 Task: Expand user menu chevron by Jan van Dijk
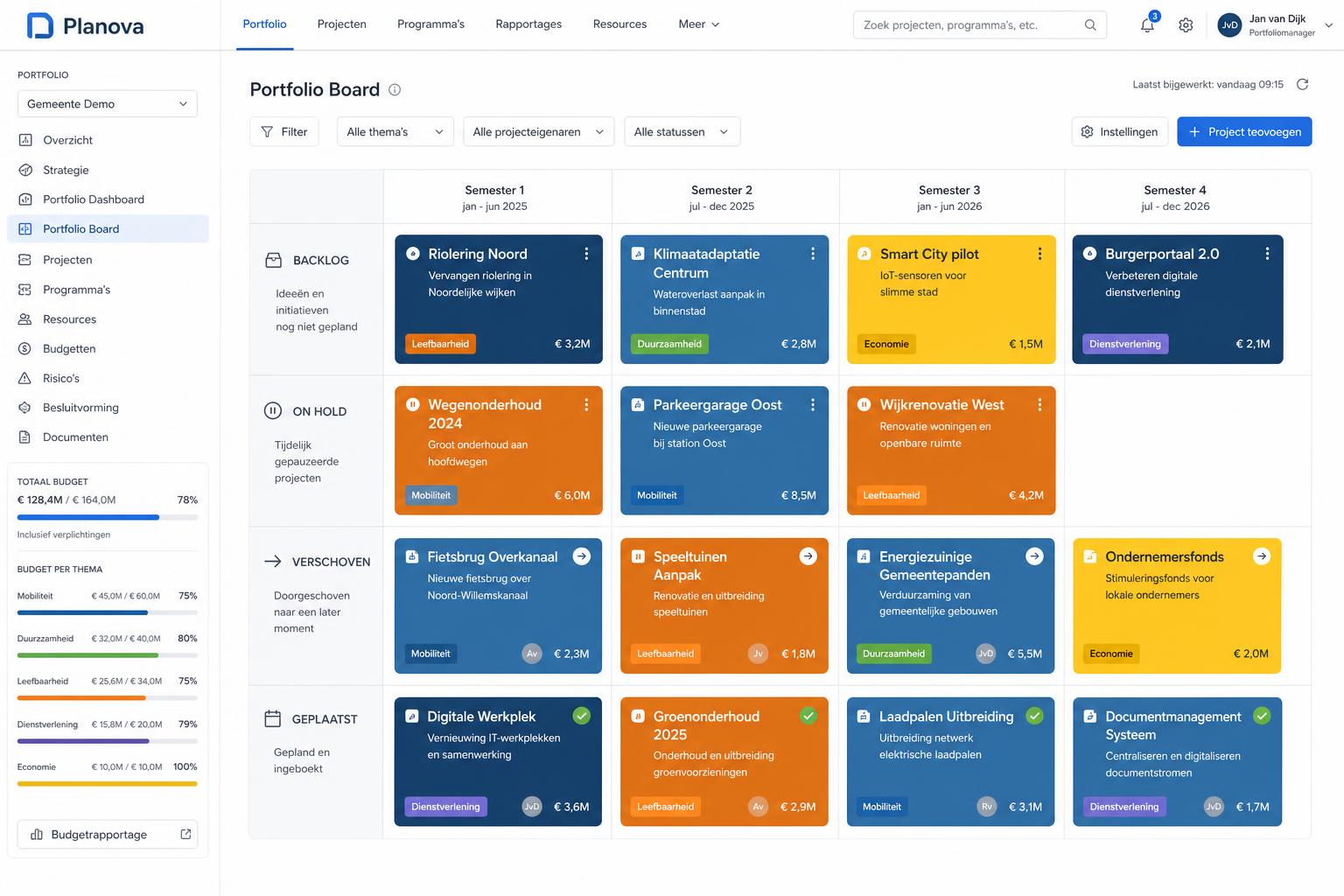coord(1328,25)
